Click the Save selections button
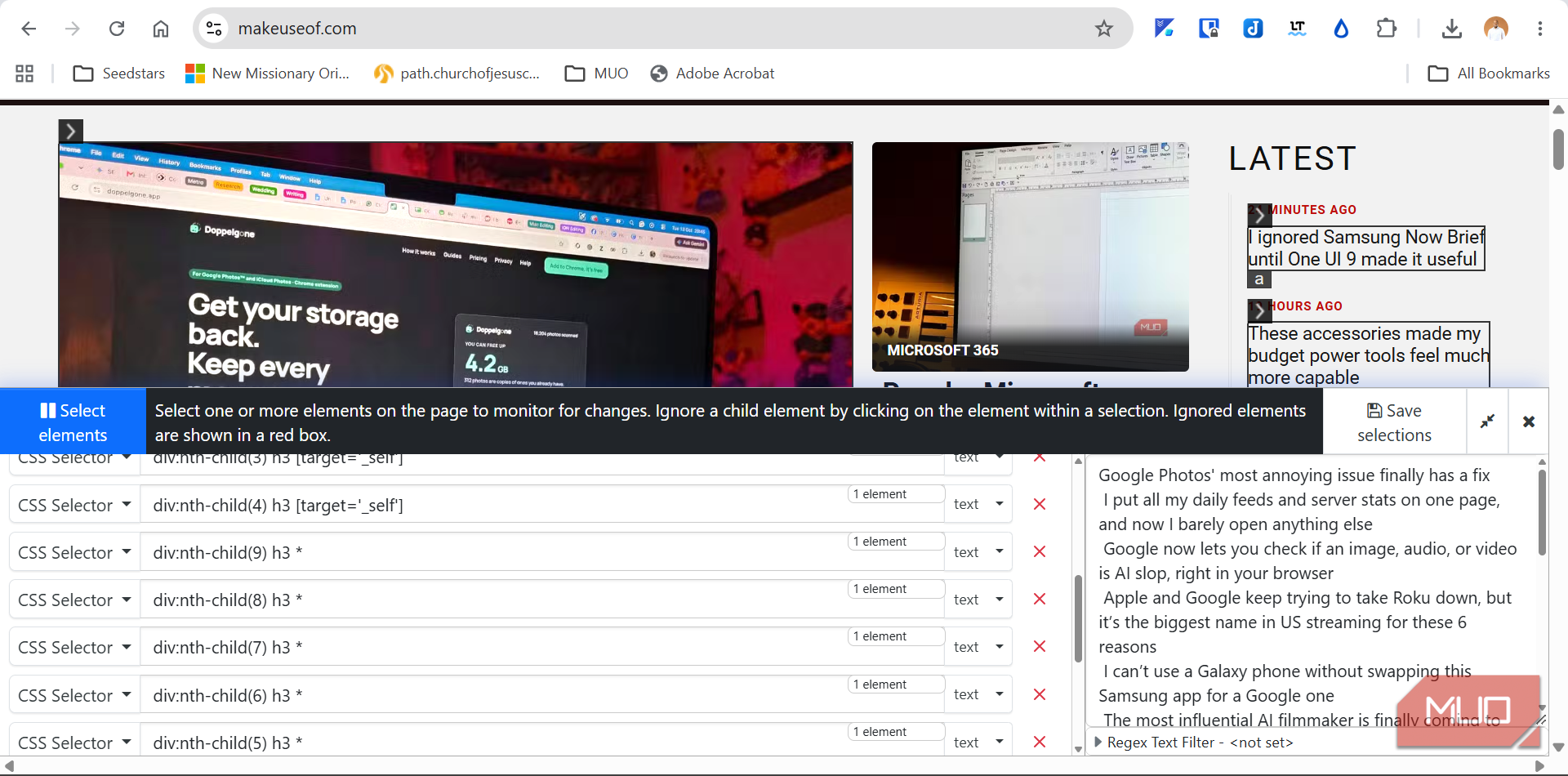This screenshot has height=776, width=1568. 1394,421
